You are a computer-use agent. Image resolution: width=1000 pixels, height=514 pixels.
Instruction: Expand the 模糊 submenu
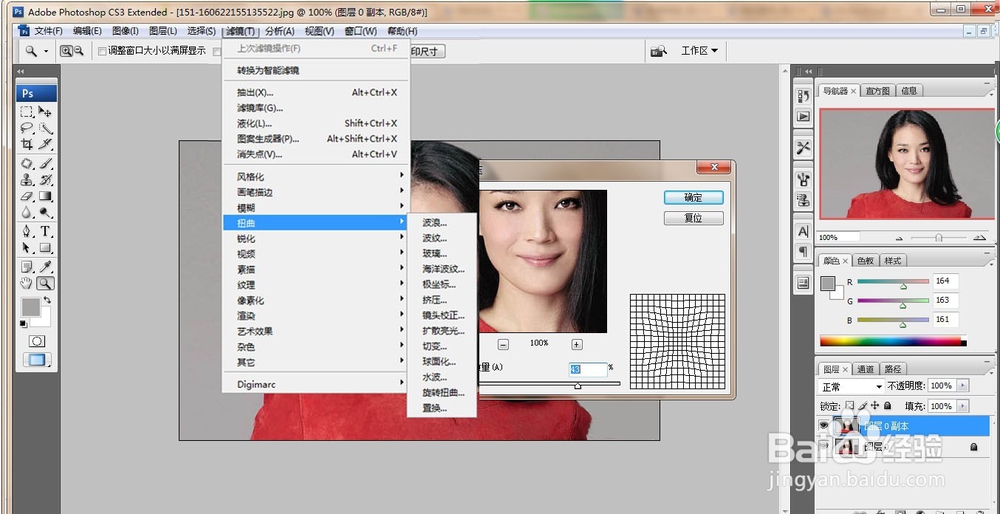click(316, 207)
